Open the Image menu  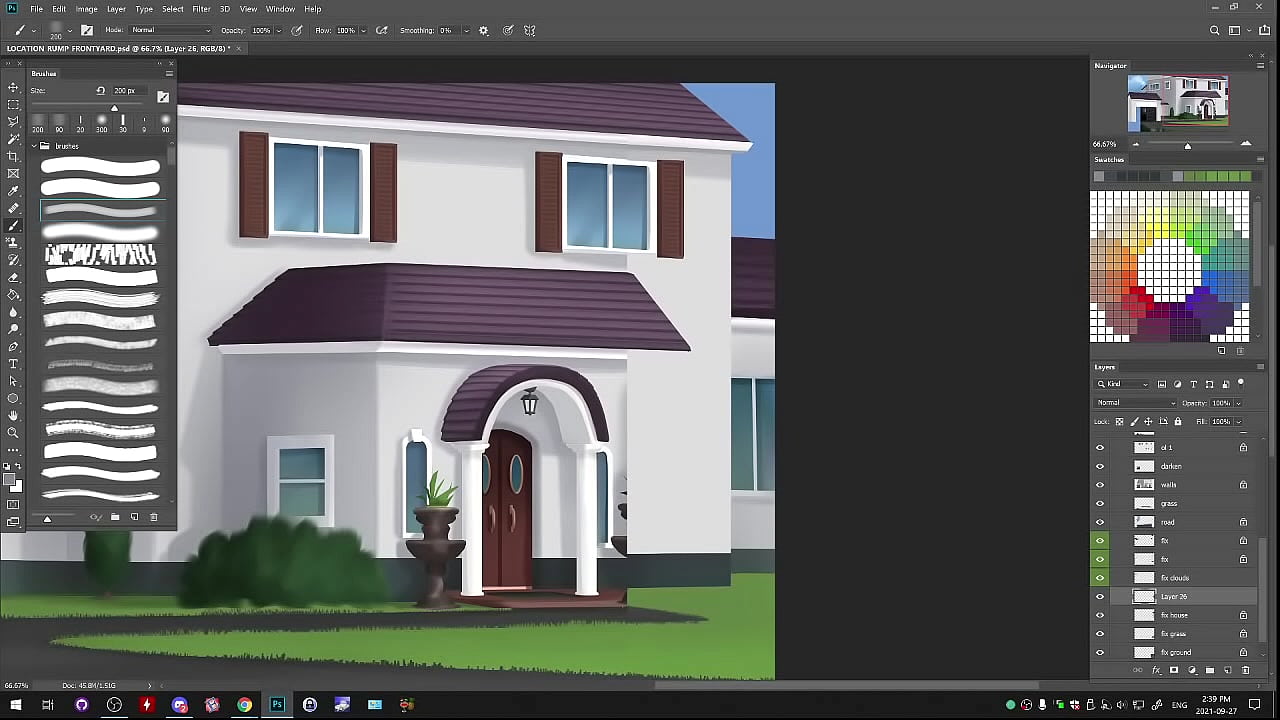87,9
